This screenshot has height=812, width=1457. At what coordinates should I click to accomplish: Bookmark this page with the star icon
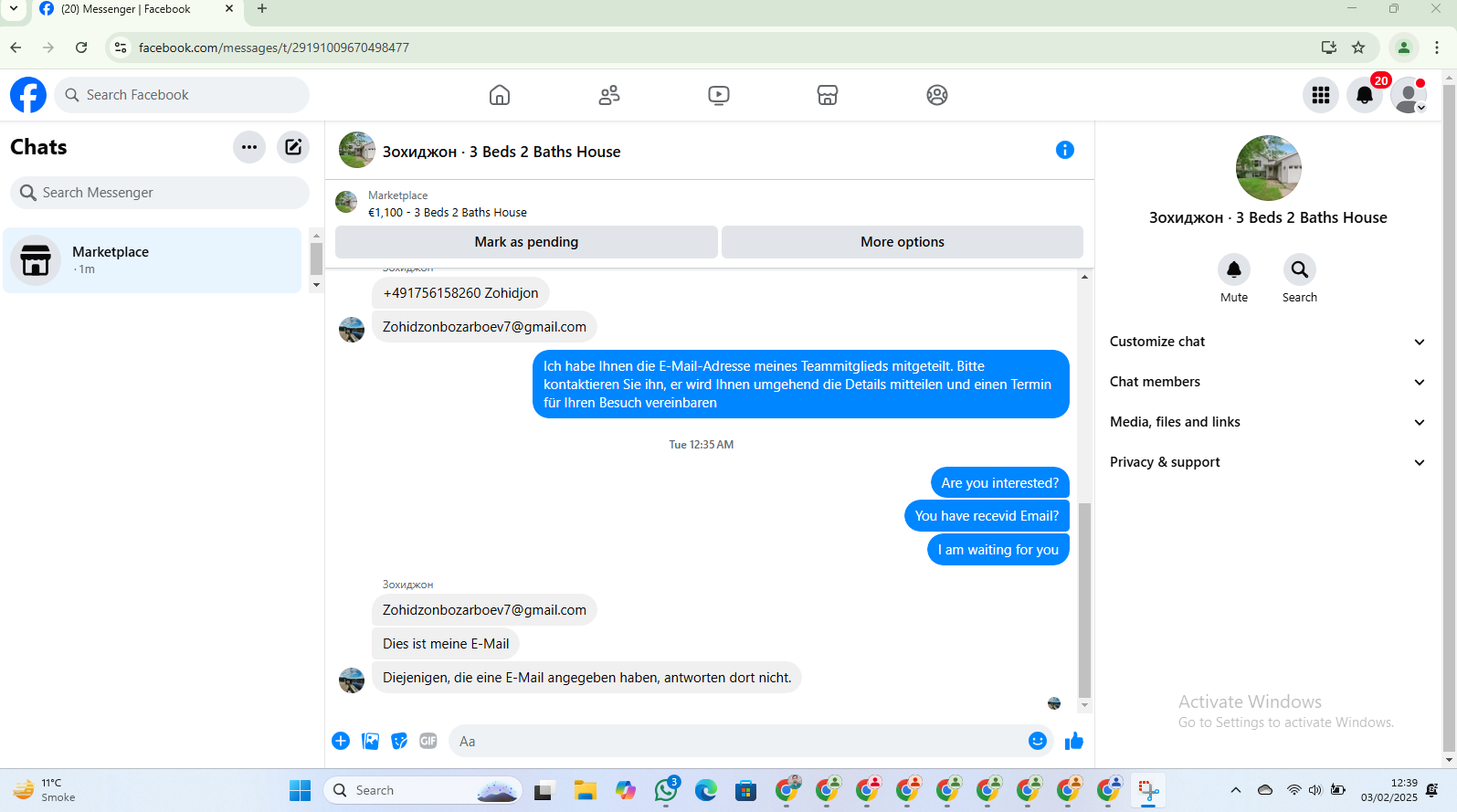[x=1358, y=47]
